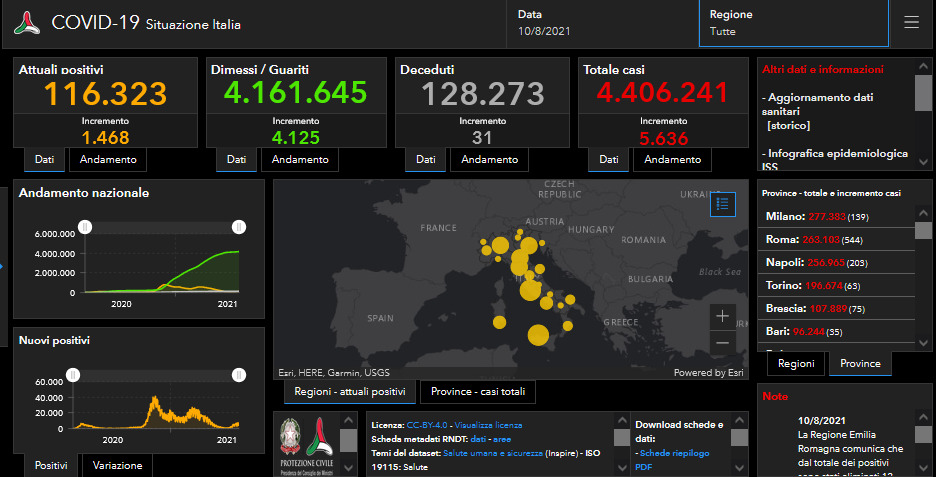The height and width of the screenshot is (477, 936).
Task: Click left range handle on Andamento nazionale chart
Action: pyautogui.click(x=85, y=227)
